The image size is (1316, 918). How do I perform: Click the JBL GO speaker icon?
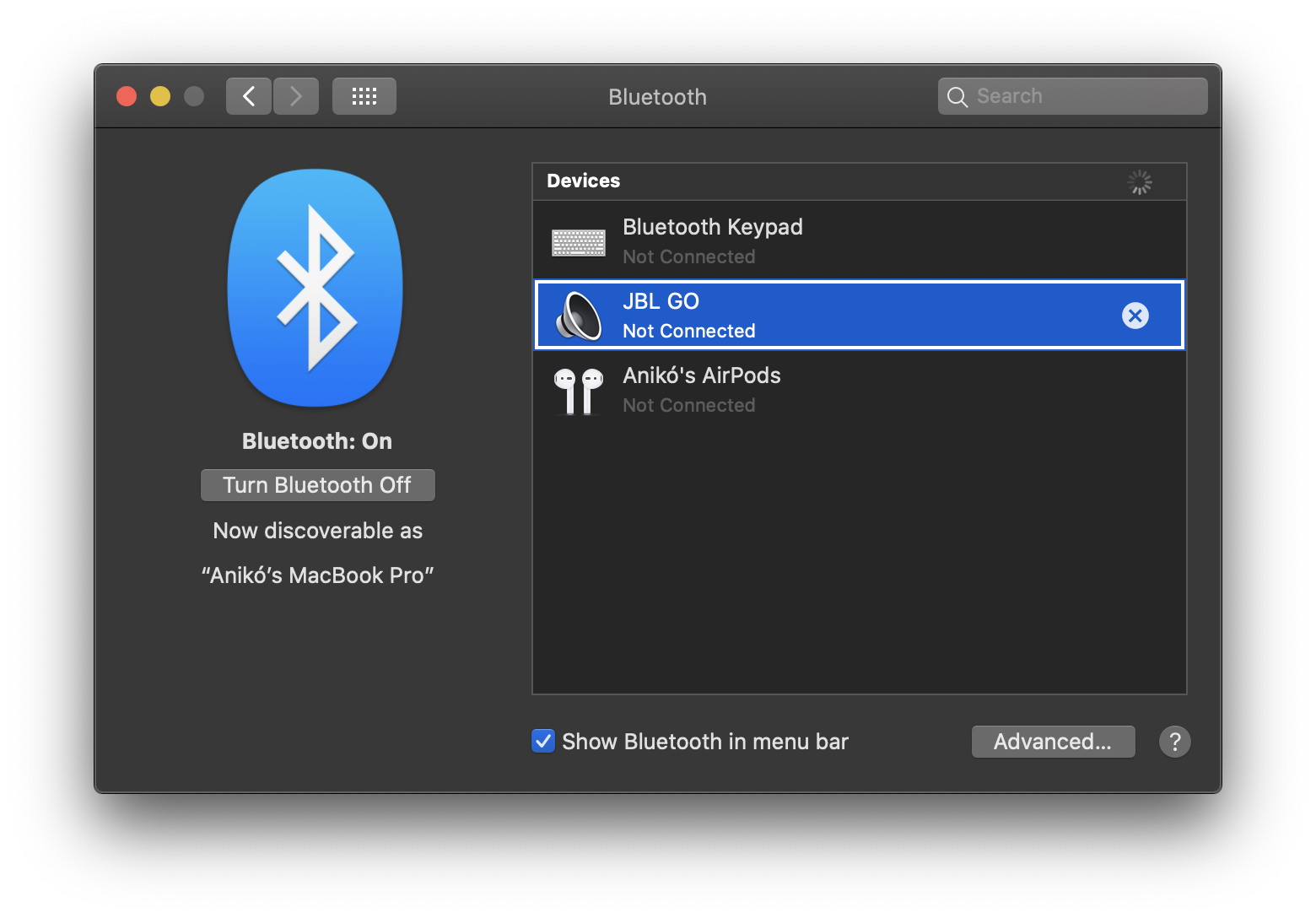579,316
